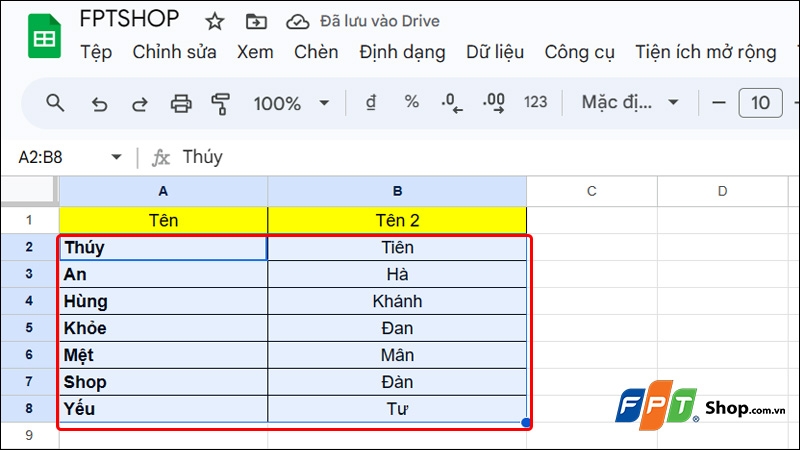Screen dimensions: 800x450
Task: Select row 5 header
Action: pos(29,328)
